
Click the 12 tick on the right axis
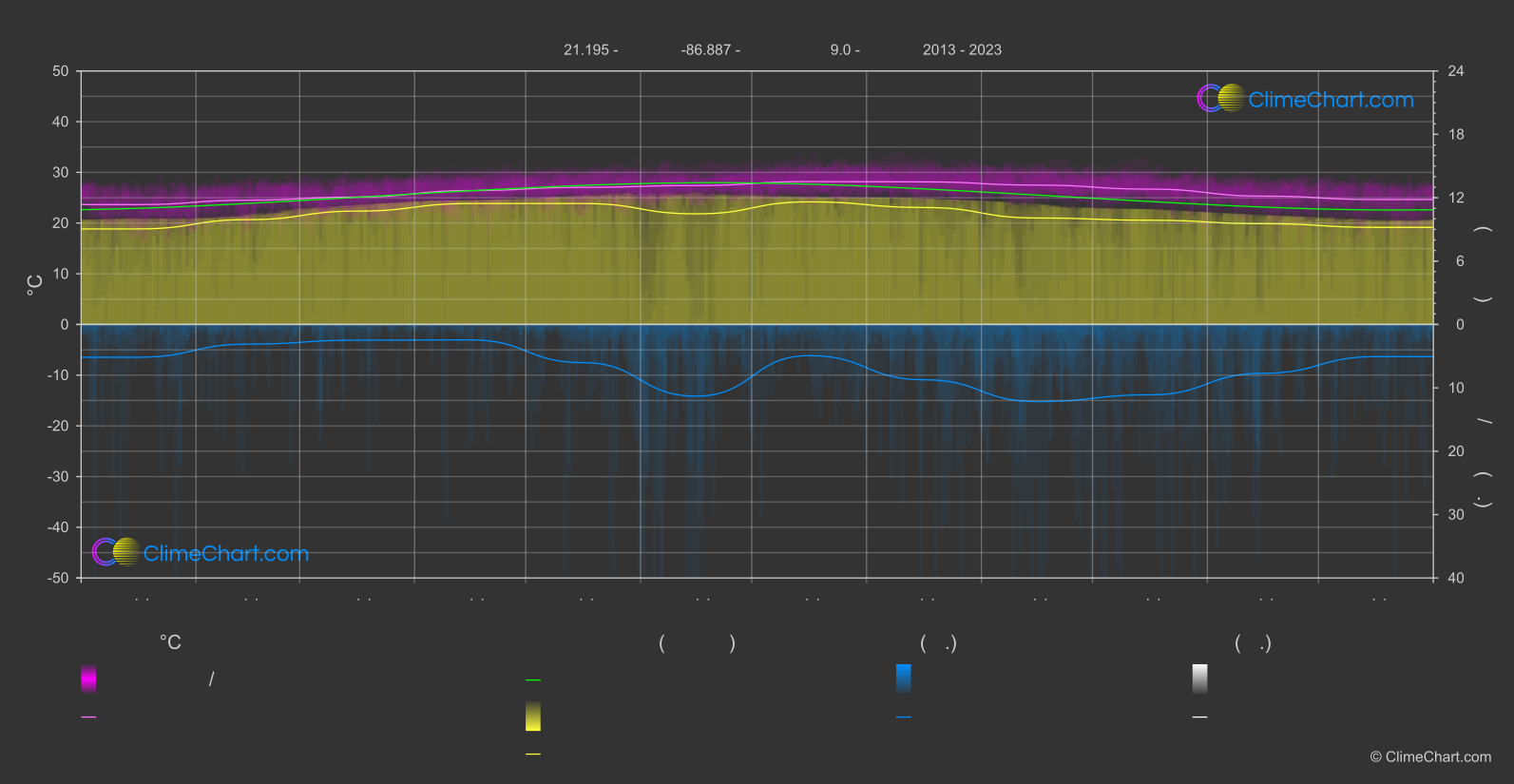coord(1456,198)
